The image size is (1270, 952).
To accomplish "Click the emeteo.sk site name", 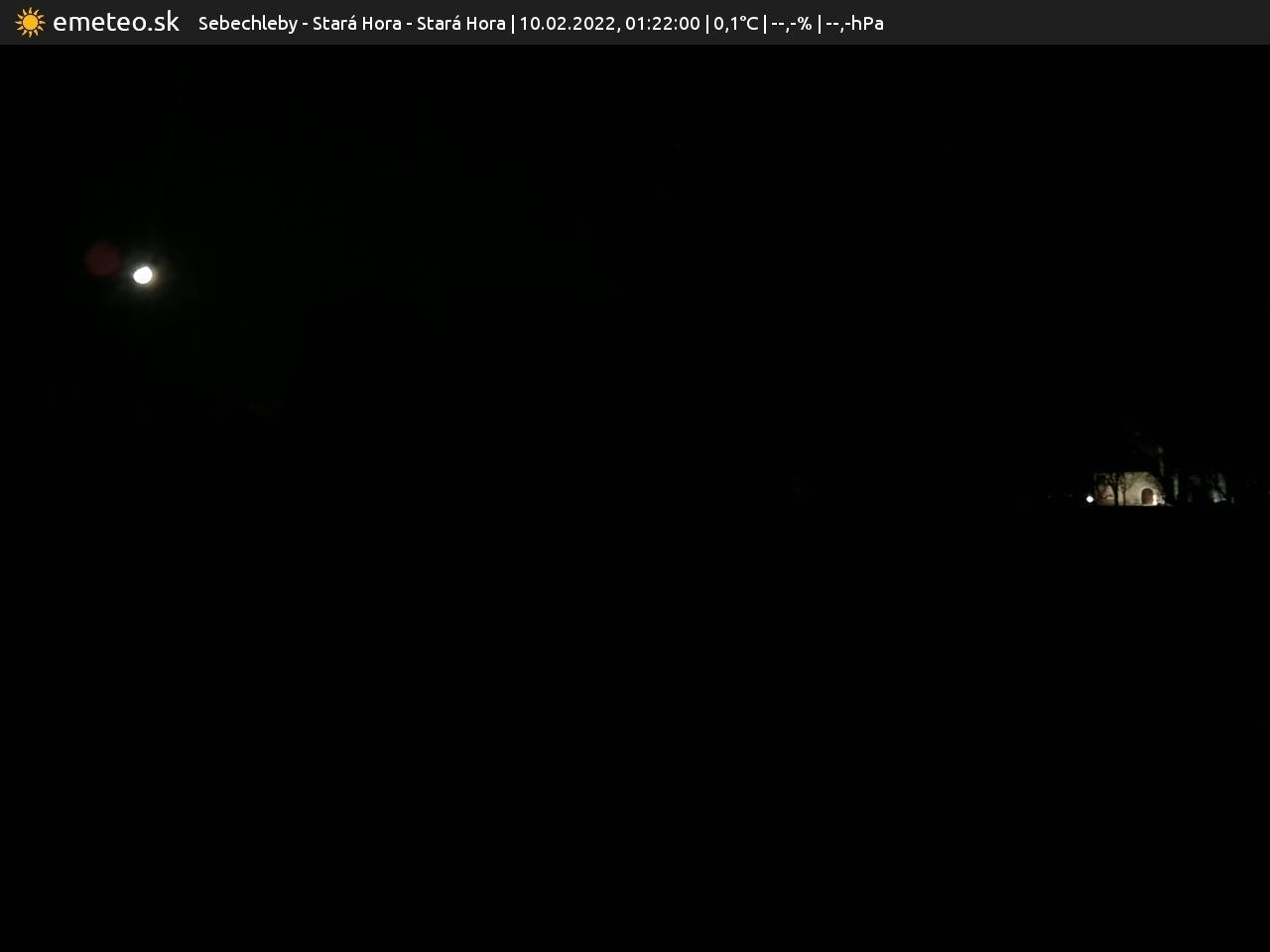I will (x=115, y=22).
